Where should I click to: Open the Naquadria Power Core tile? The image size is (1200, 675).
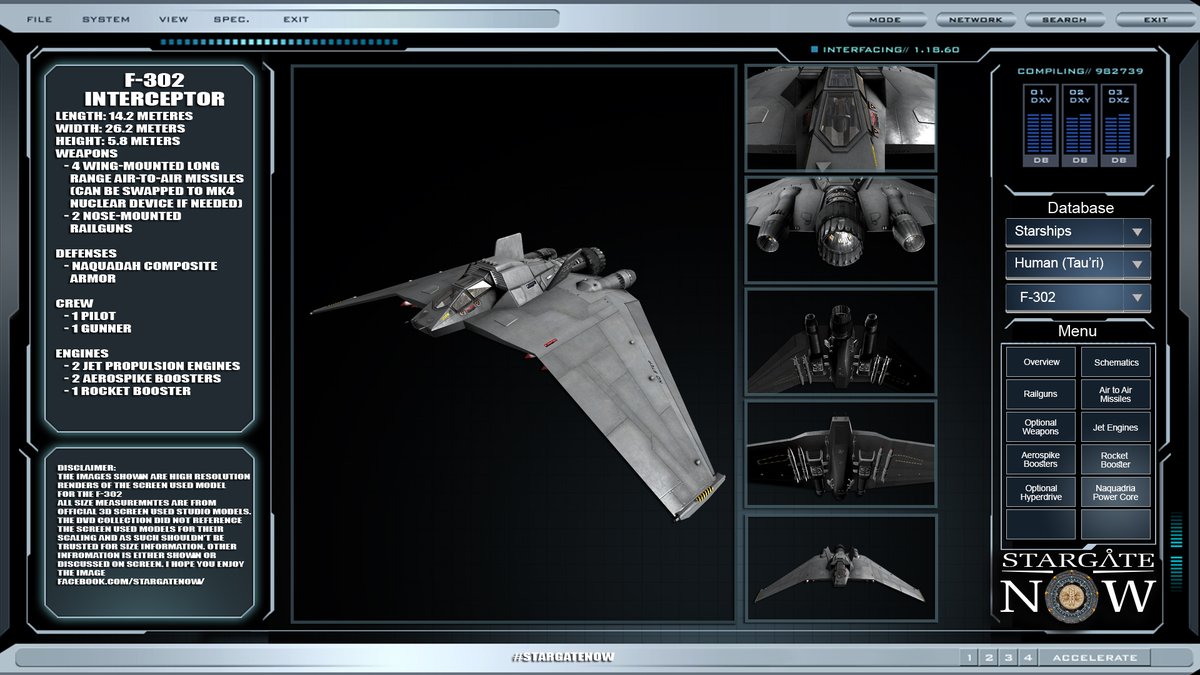pyautogui.click(x=1116, y=492)
